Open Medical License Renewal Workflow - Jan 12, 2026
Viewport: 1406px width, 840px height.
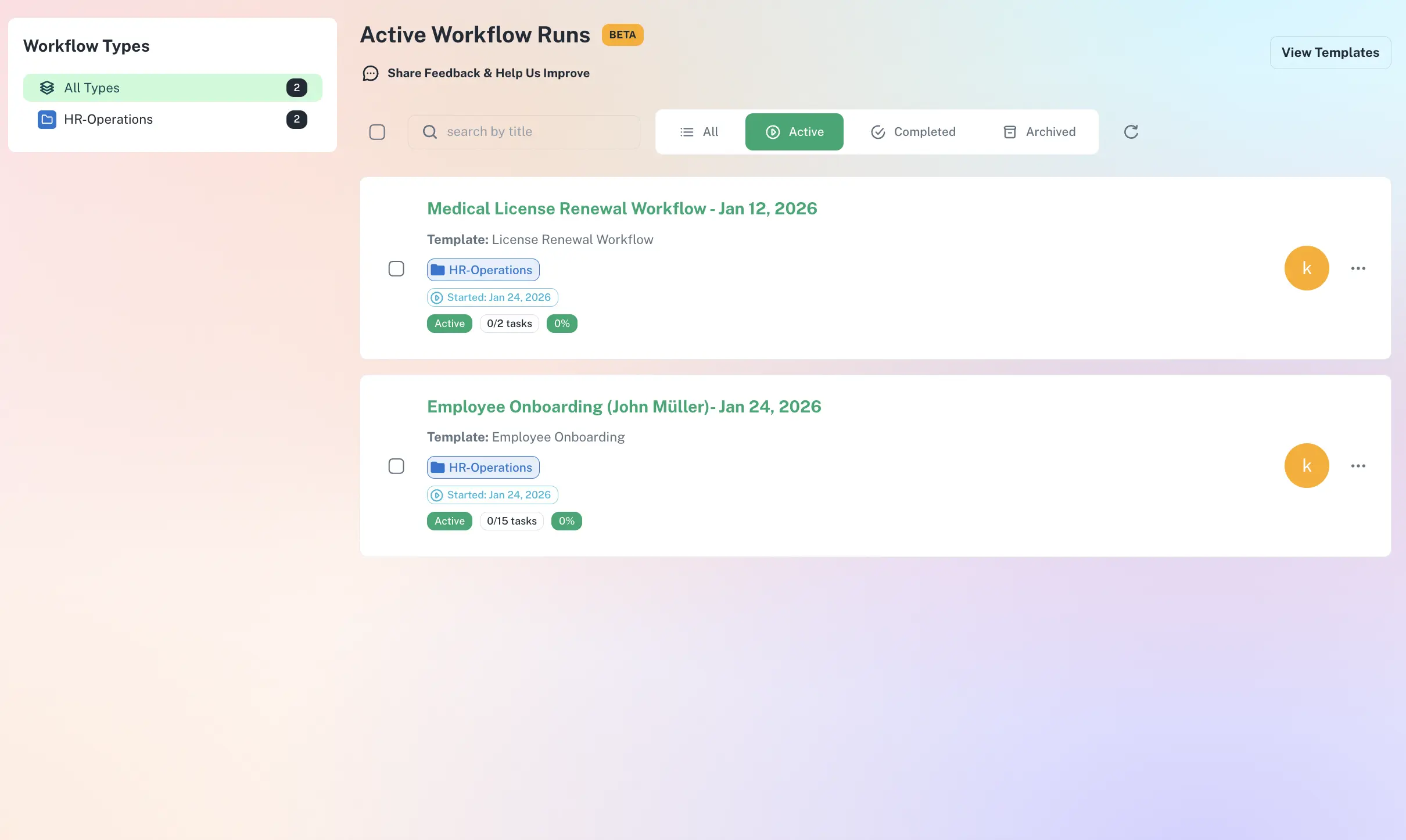622,209
